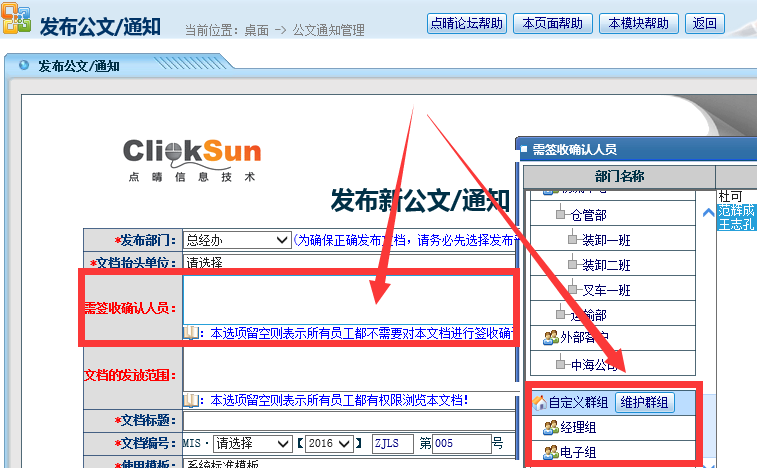Click the 自定义群组 house icon
This screenshot has height=468, width=757.
(539, 403)
